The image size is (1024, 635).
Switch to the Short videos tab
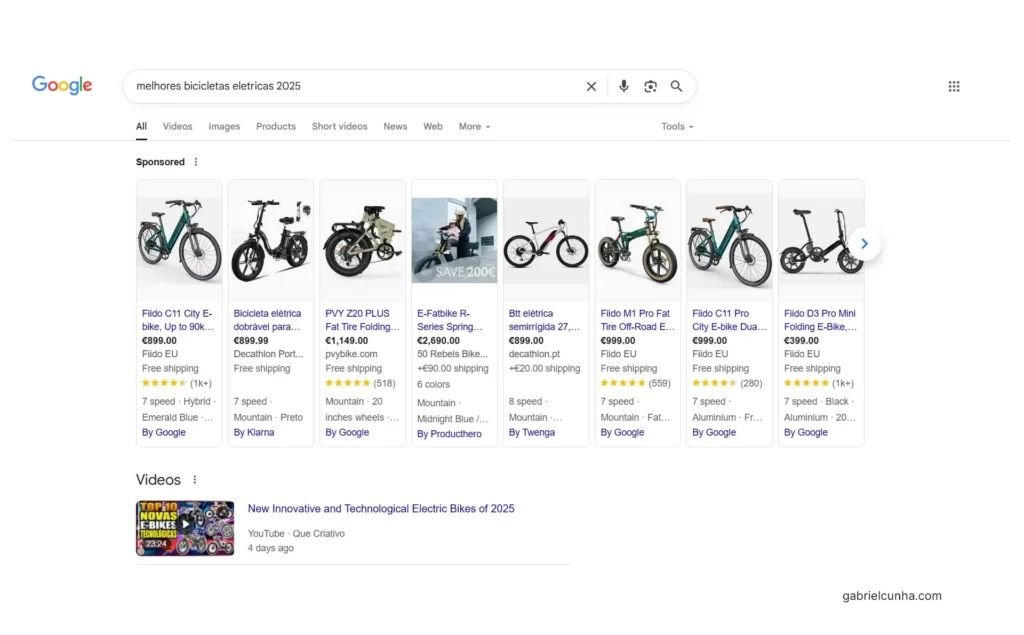coord(340,126)
